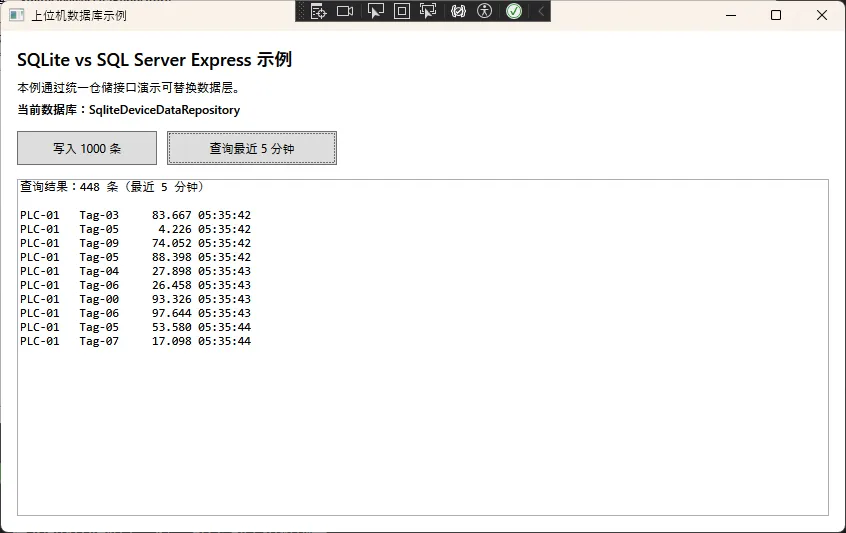Select the row with value 74.052
This screenshot has height=533, width=846.
pos(135,243)
